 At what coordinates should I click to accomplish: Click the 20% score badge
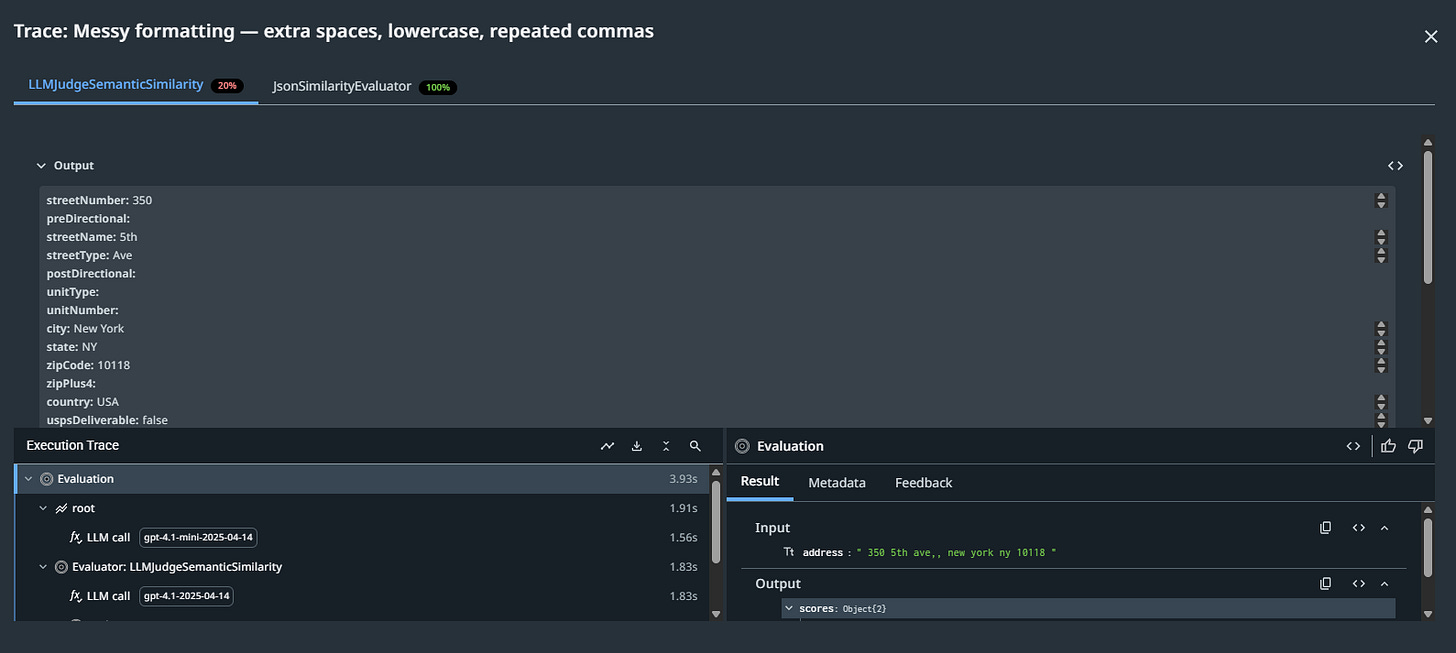pyautogui.click(x=227, y=86)
